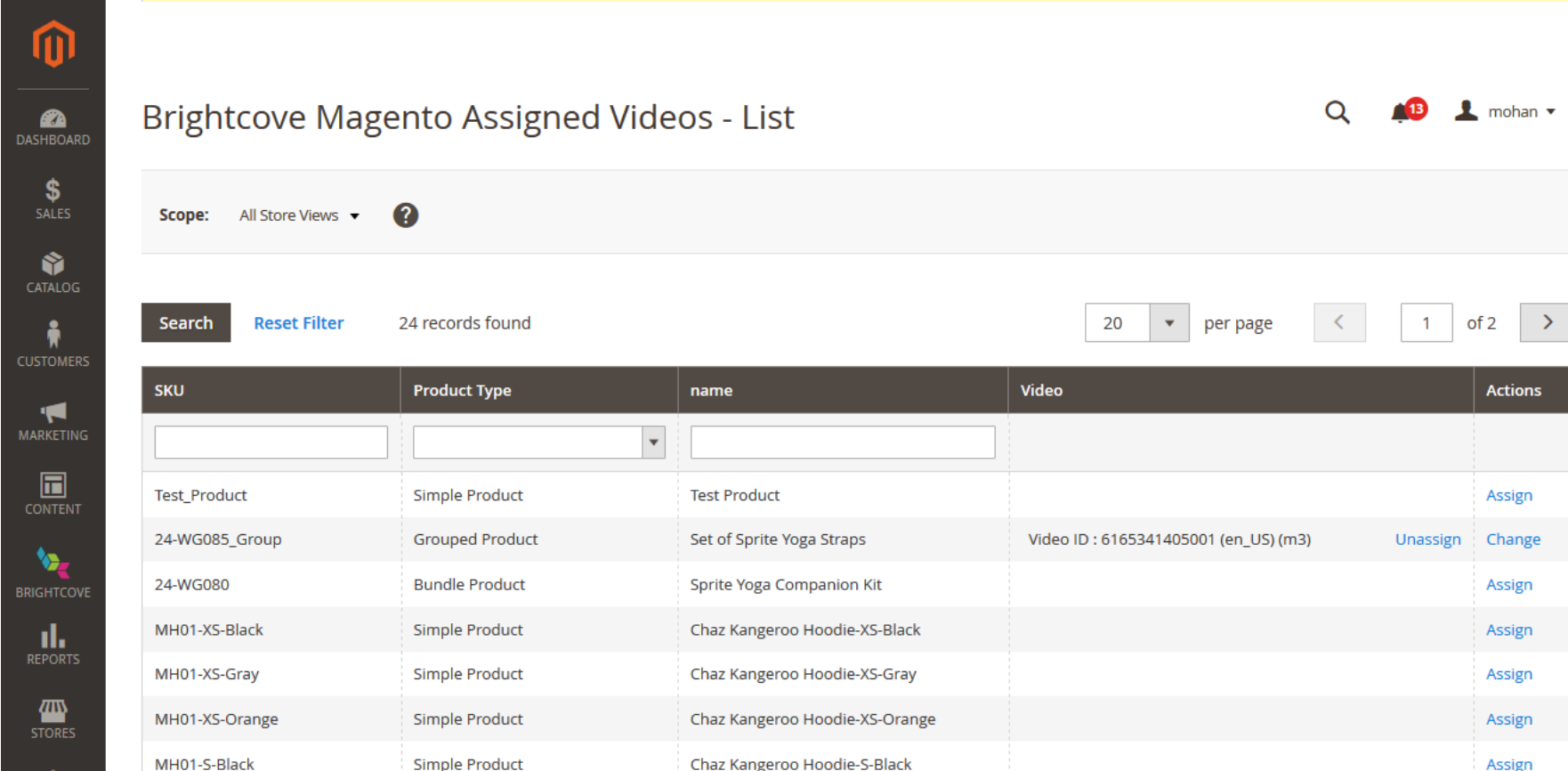The width and height of the screenshot is (1568, 771).
Task: Expand the All Store Views scope dropdown
Action: click(299, 215)
